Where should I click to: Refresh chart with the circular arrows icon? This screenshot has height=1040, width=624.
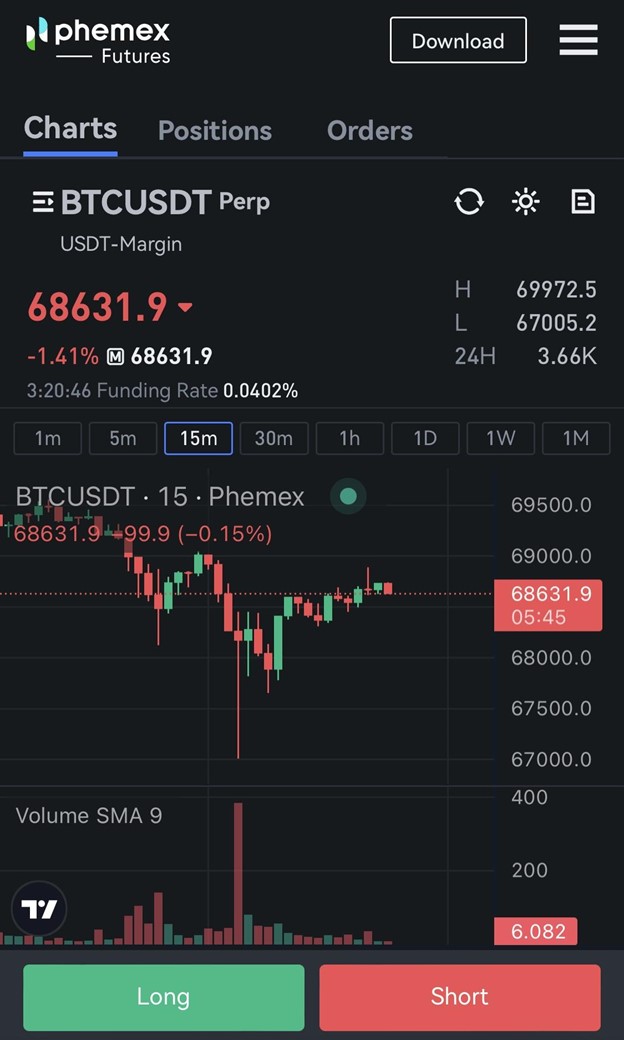click(x=469, y=201)
